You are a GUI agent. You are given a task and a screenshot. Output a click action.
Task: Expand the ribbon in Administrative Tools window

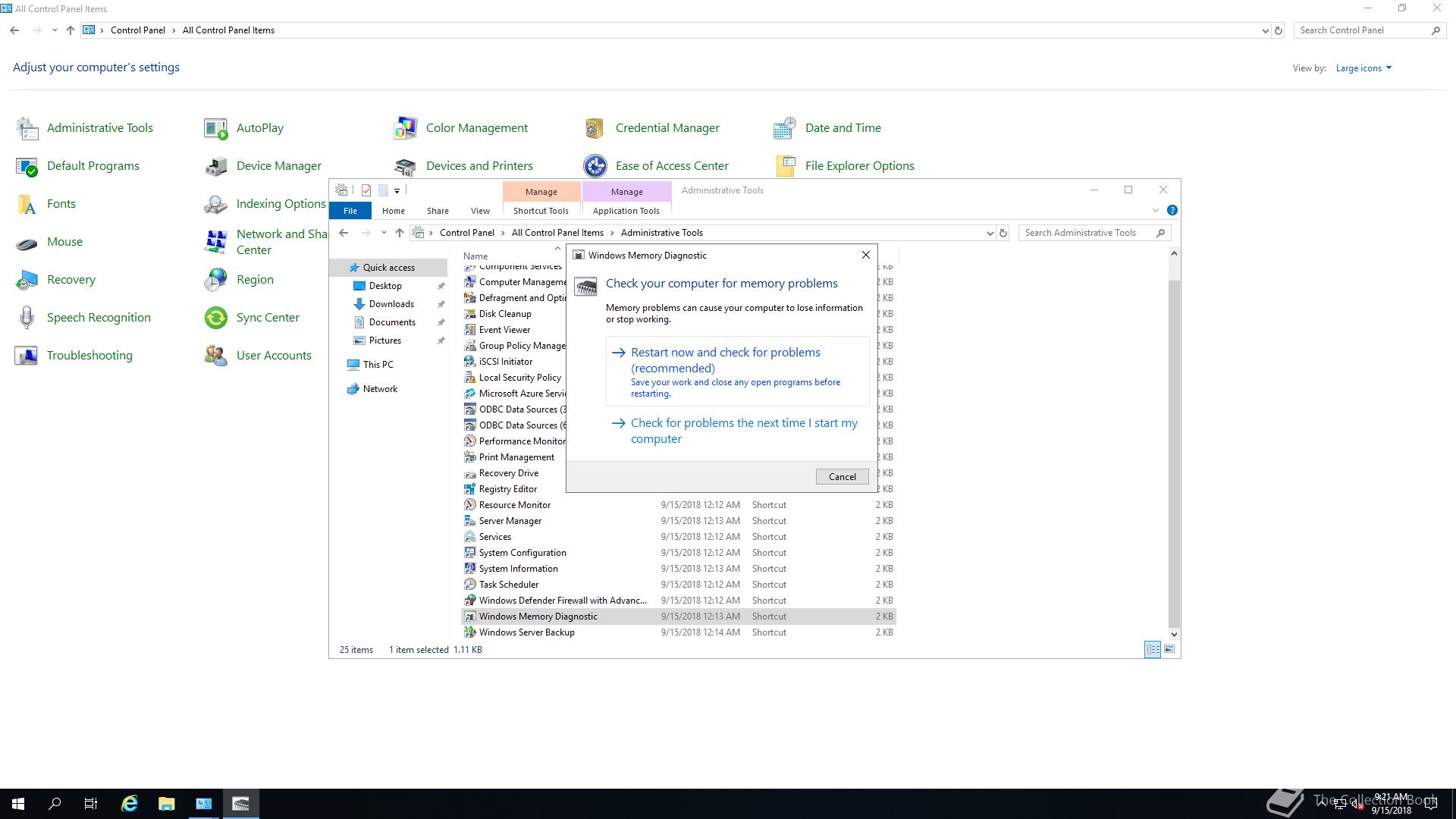click(x=1155, y=210)
